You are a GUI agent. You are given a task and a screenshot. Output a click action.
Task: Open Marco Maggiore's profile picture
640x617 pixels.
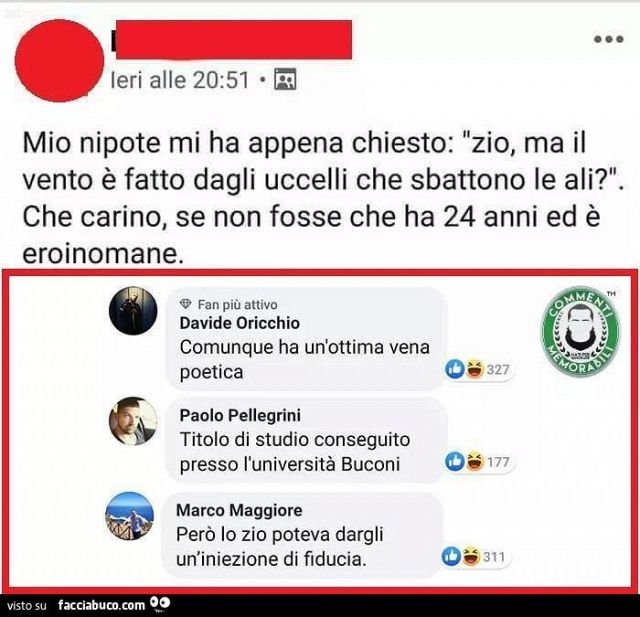[130, 516]
